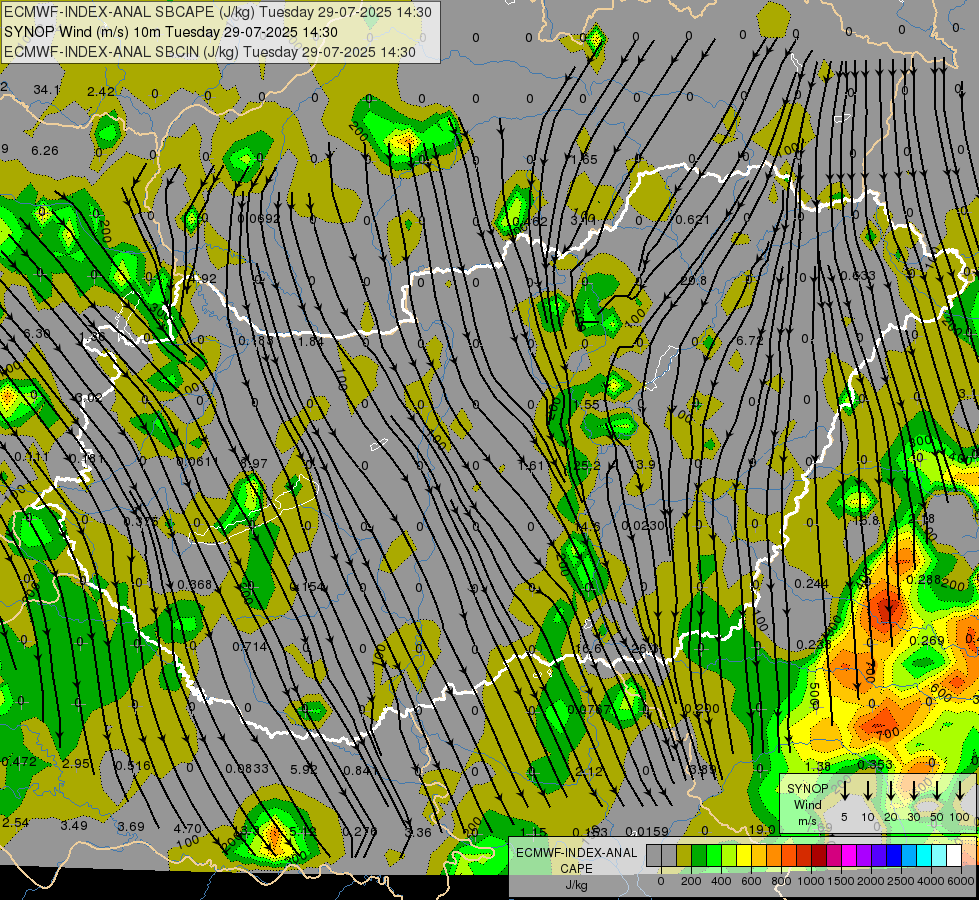
Task: Click the 25.2 value on the map
Action: (x=586, y=465)
